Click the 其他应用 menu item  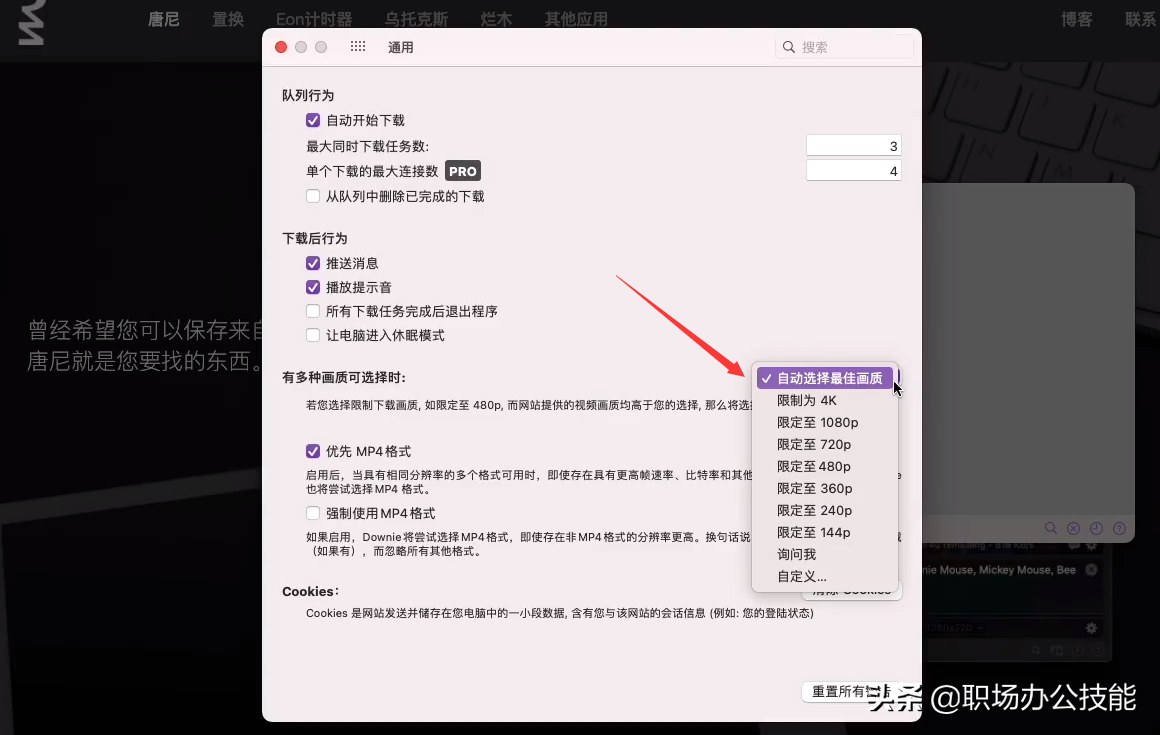[x=576, y=18]
